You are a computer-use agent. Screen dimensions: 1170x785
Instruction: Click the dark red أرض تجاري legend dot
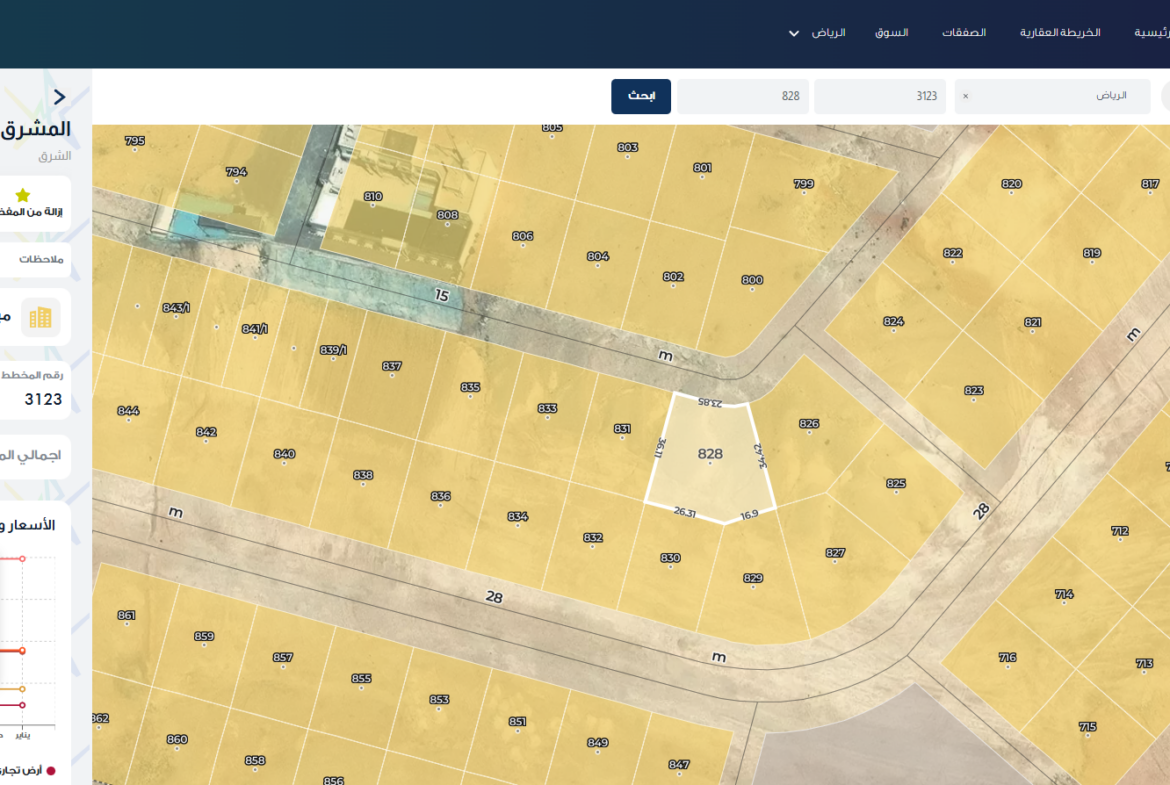click(x=51, y=771)
